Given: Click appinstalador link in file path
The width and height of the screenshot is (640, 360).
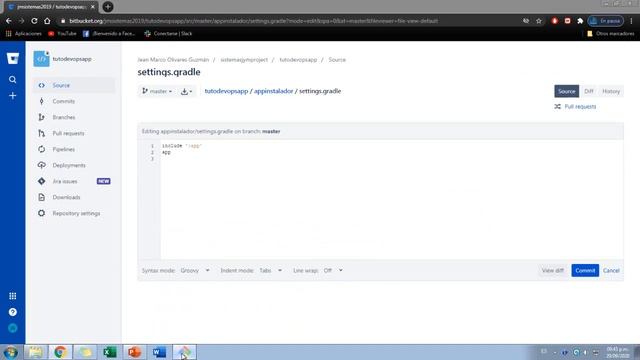Looking at the screenshot, I should (x=273, y=91).
